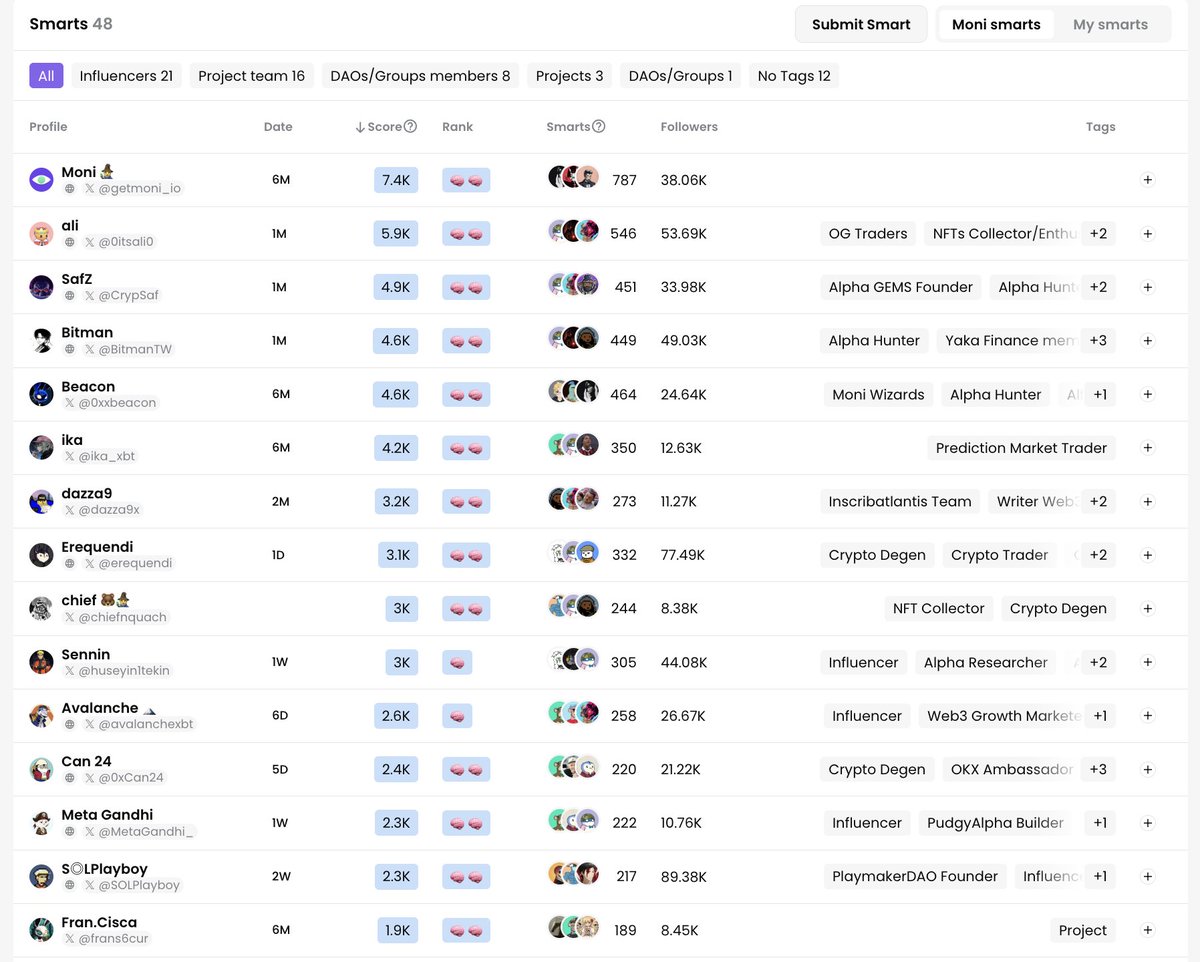Viewport: 1200px width, 962px height.
Task: Filter by No Tags 12
Action: tap(794, 76)
